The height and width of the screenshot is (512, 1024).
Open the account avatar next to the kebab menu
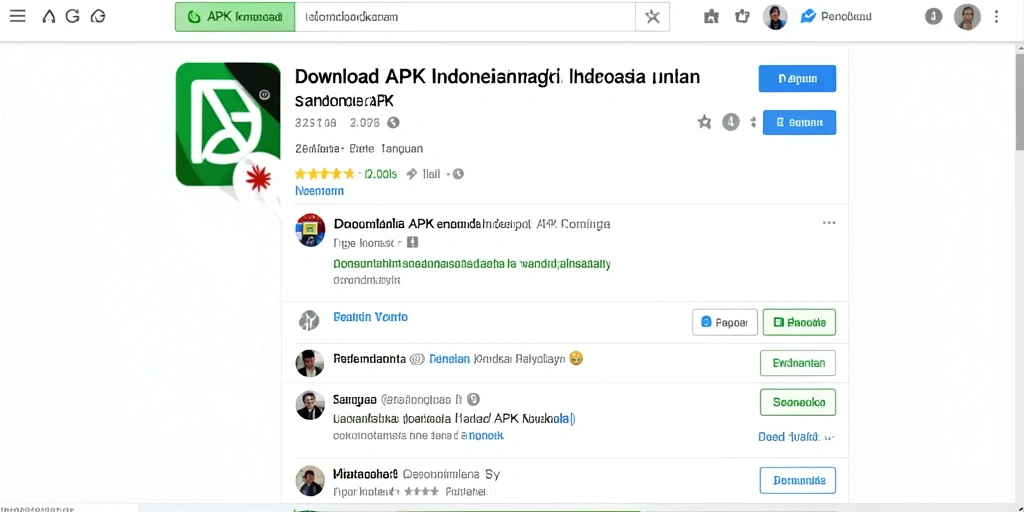click(967, 17)
